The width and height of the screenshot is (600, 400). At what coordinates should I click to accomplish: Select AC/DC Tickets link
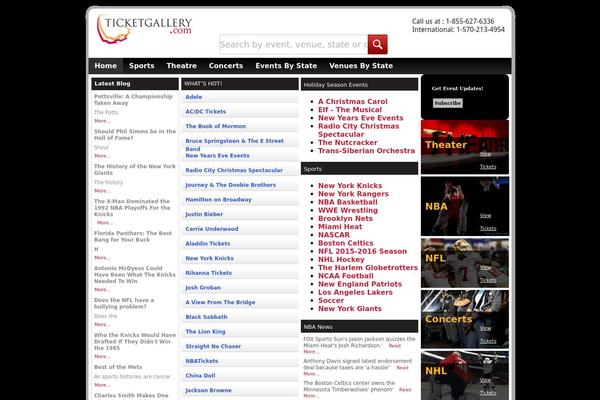pos(205,111)
